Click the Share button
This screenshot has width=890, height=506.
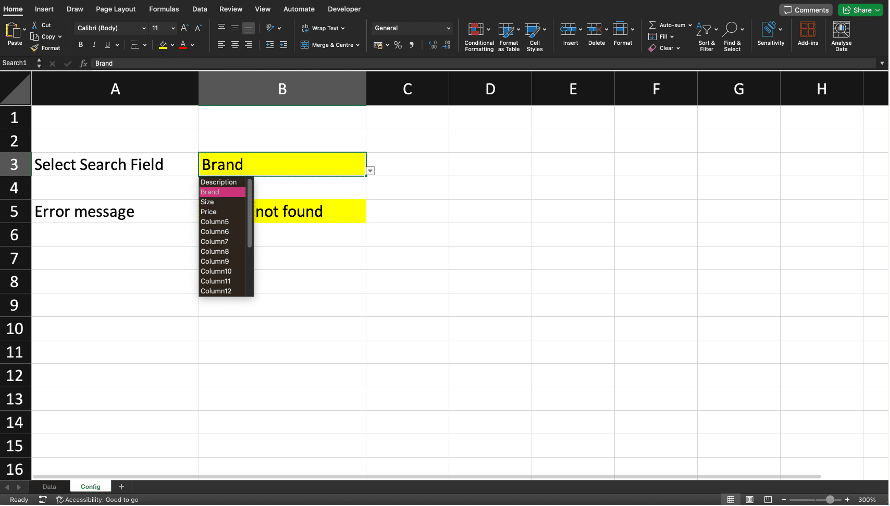(x=860, y=9)
